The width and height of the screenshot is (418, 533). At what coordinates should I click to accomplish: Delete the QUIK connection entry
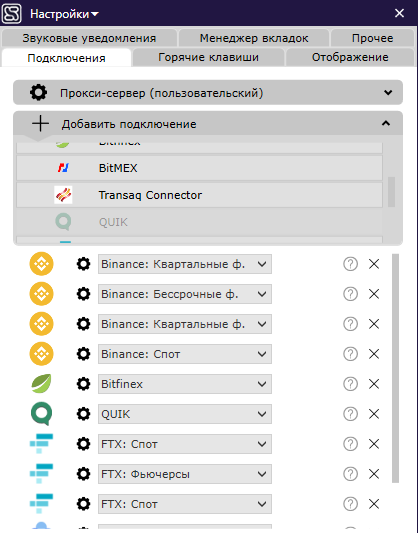pos(374,414)
